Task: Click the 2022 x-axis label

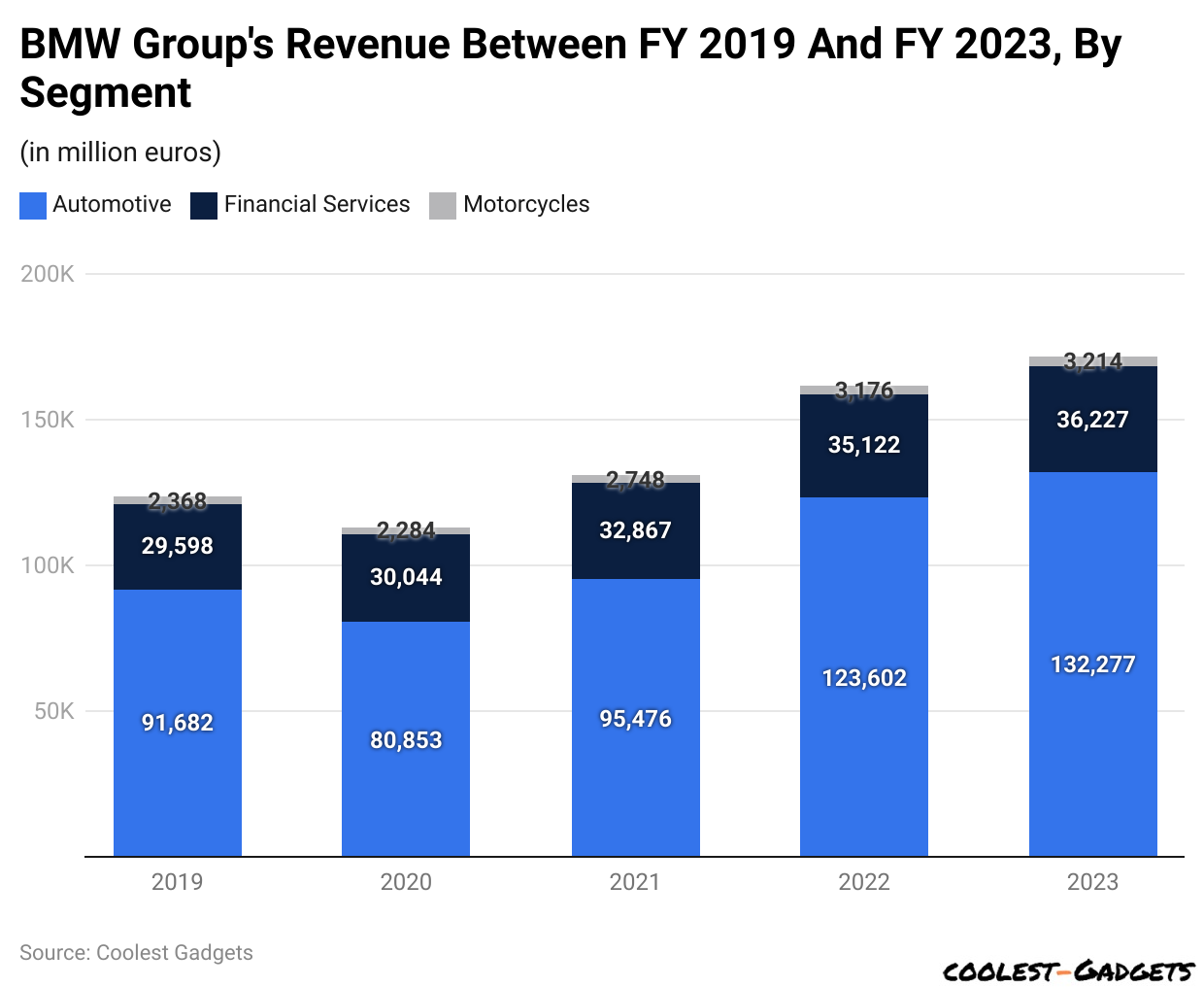Action: pyautogui.click(x=864, y=882)
